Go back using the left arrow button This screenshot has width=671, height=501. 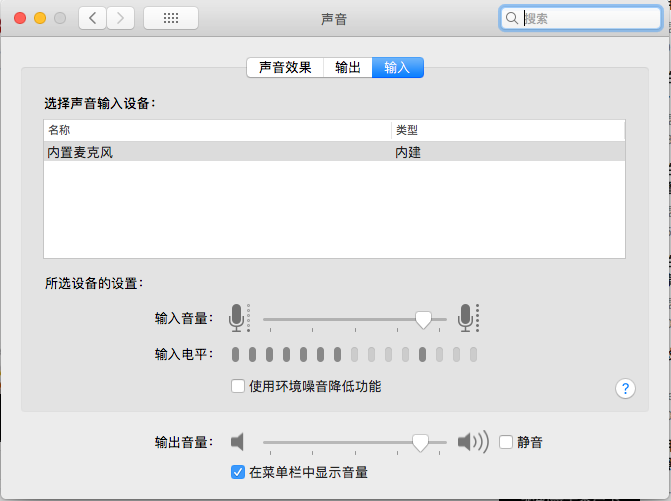tap(93, 18)
